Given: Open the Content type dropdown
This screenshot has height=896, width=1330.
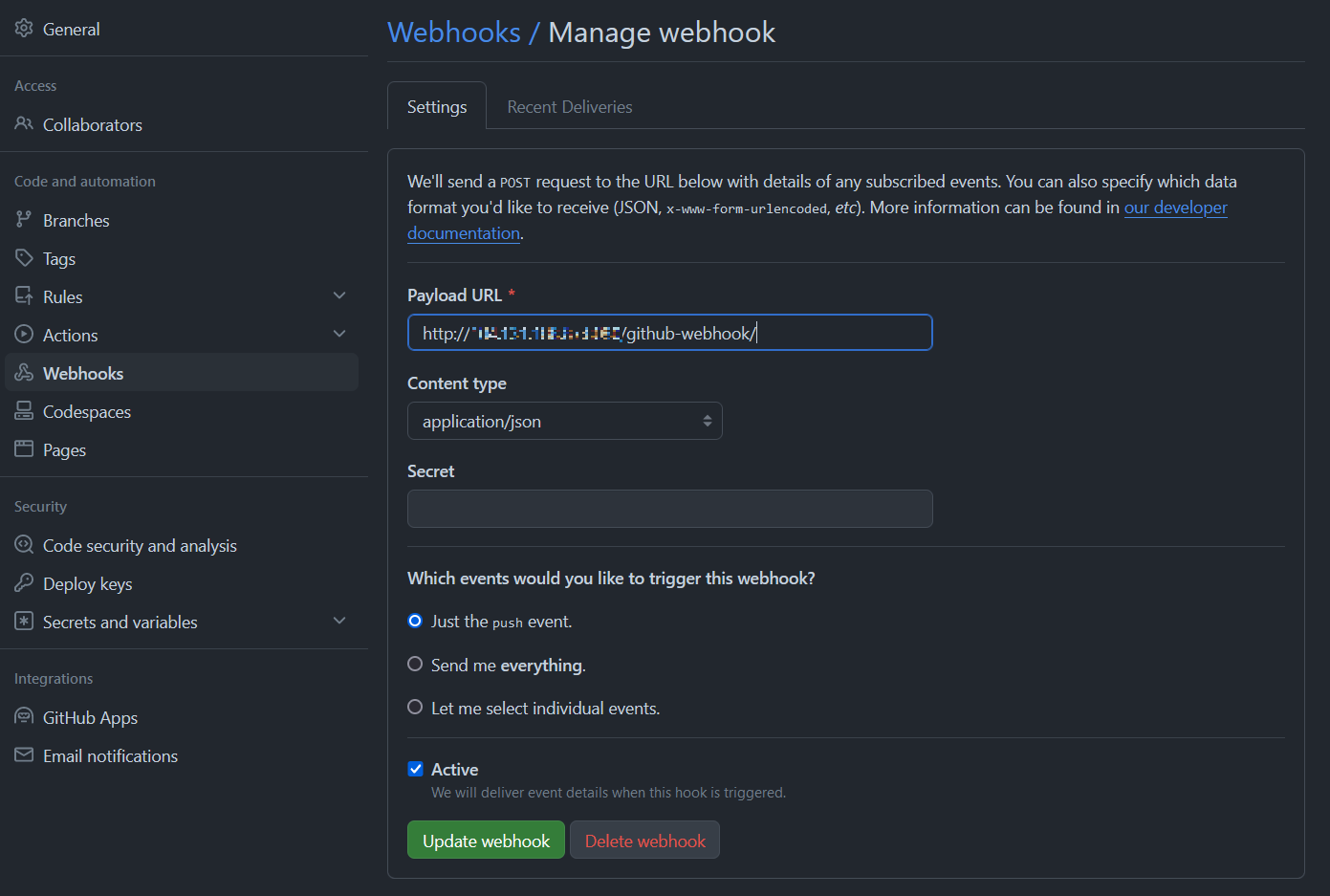Looking at the screenshot, I should point(564,421).
